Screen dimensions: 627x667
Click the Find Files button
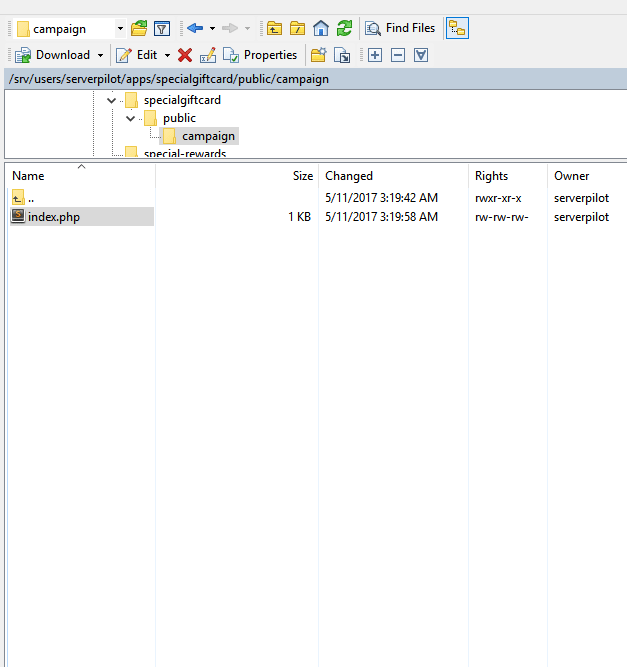(x=400, y=29)
